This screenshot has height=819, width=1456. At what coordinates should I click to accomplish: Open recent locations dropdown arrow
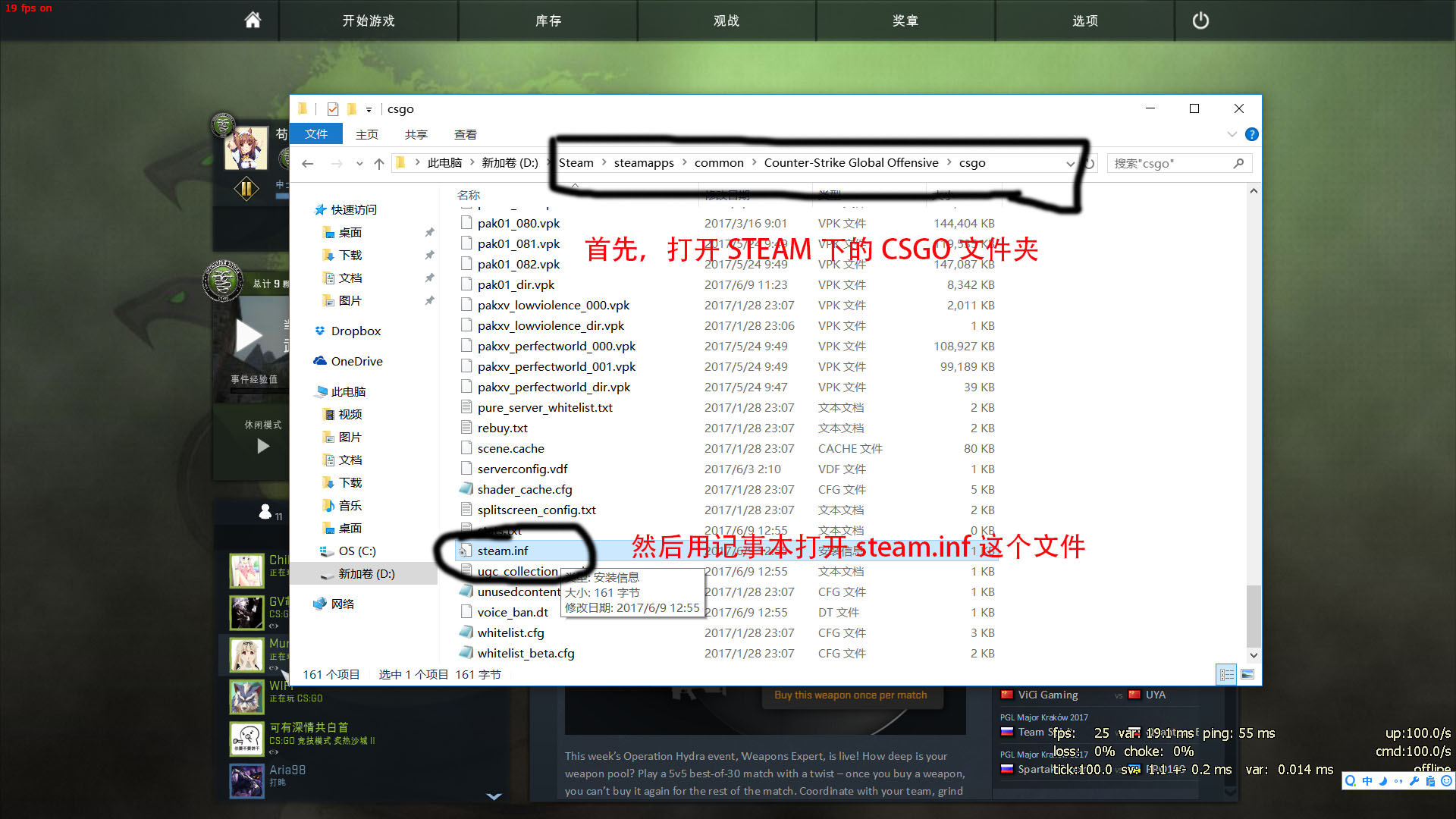[359, 164]
